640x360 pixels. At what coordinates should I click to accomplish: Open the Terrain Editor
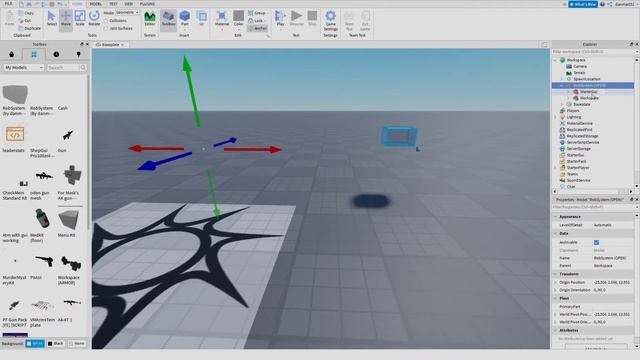pos(150,18)
